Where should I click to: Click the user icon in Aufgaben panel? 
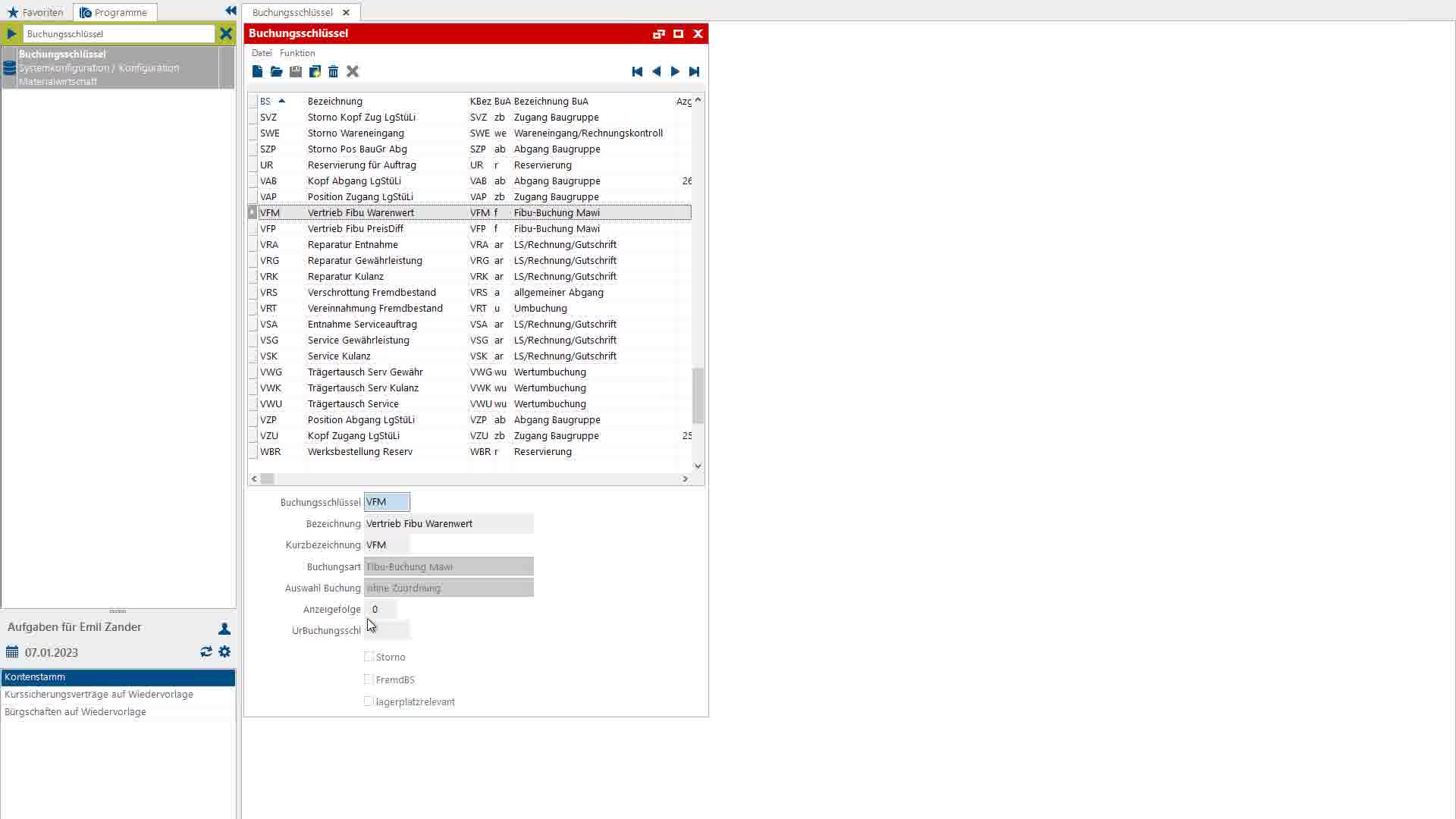[x=224, y=629]
